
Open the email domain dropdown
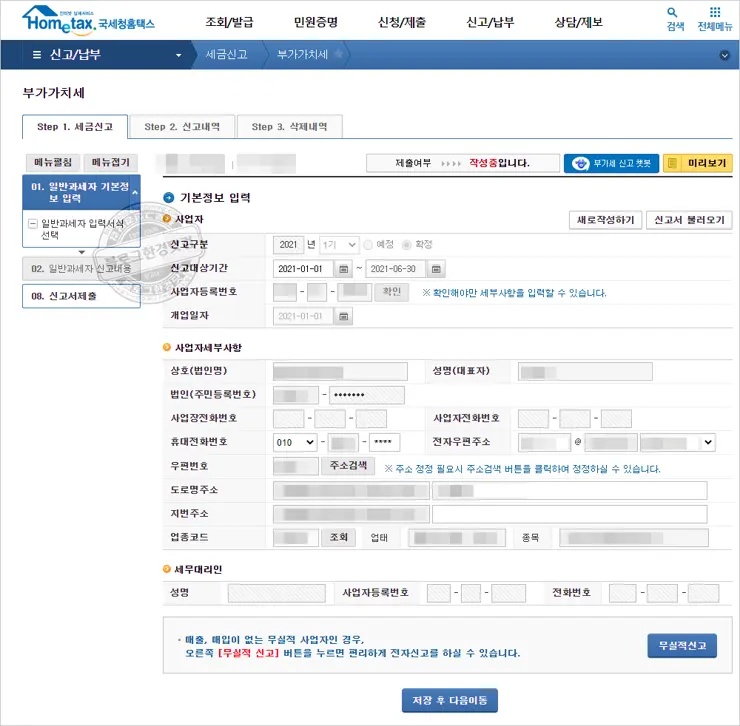pos(677,442)
